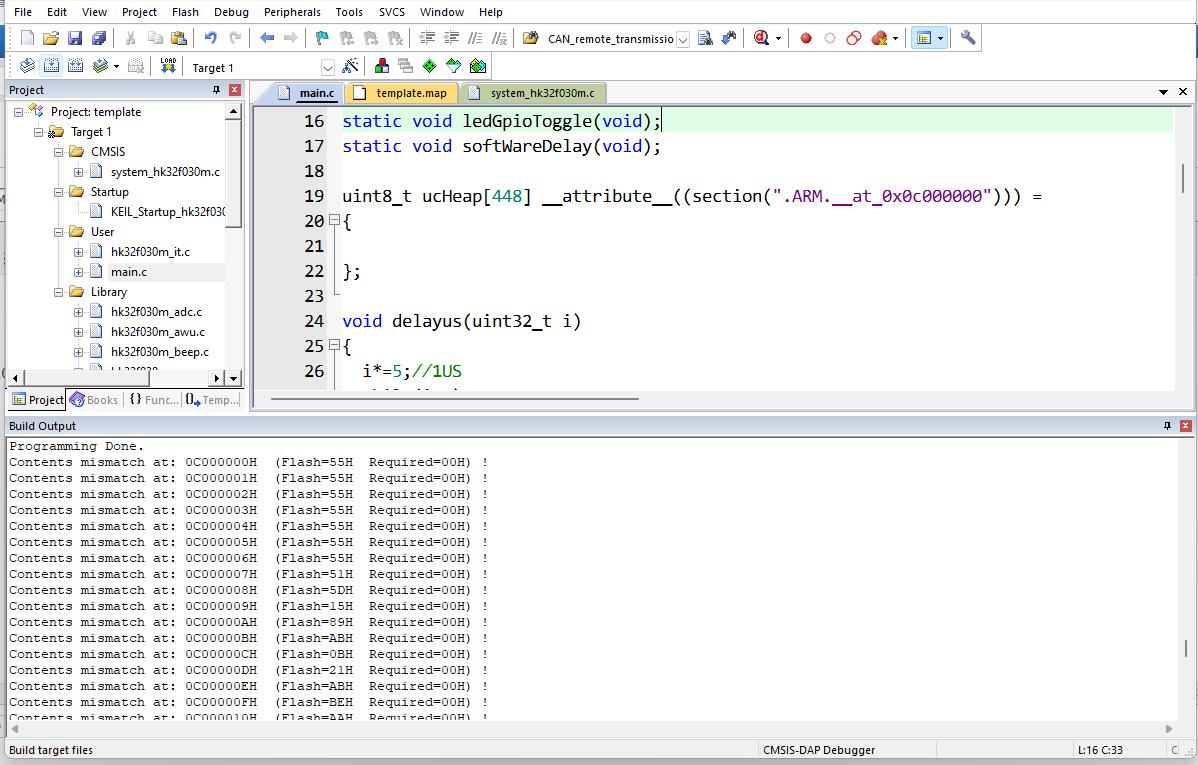Switch to the Templates panel tab
Image resolution: width=1198 pixels, height=765 pixels.
(212, 400)
